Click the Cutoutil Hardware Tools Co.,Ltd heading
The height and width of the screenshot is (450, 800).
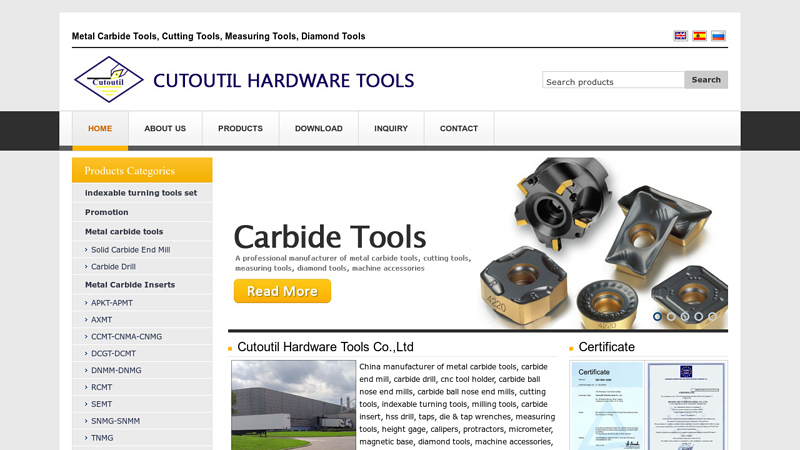tap(326, 347)
